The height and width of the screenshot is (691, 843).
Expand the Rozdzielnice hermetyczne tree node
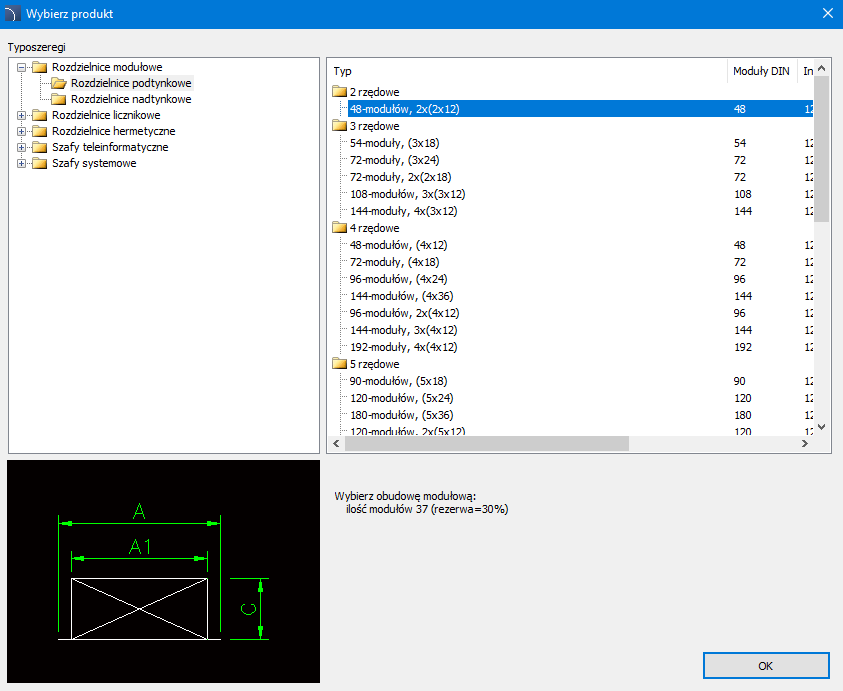[x=22, y=131]
